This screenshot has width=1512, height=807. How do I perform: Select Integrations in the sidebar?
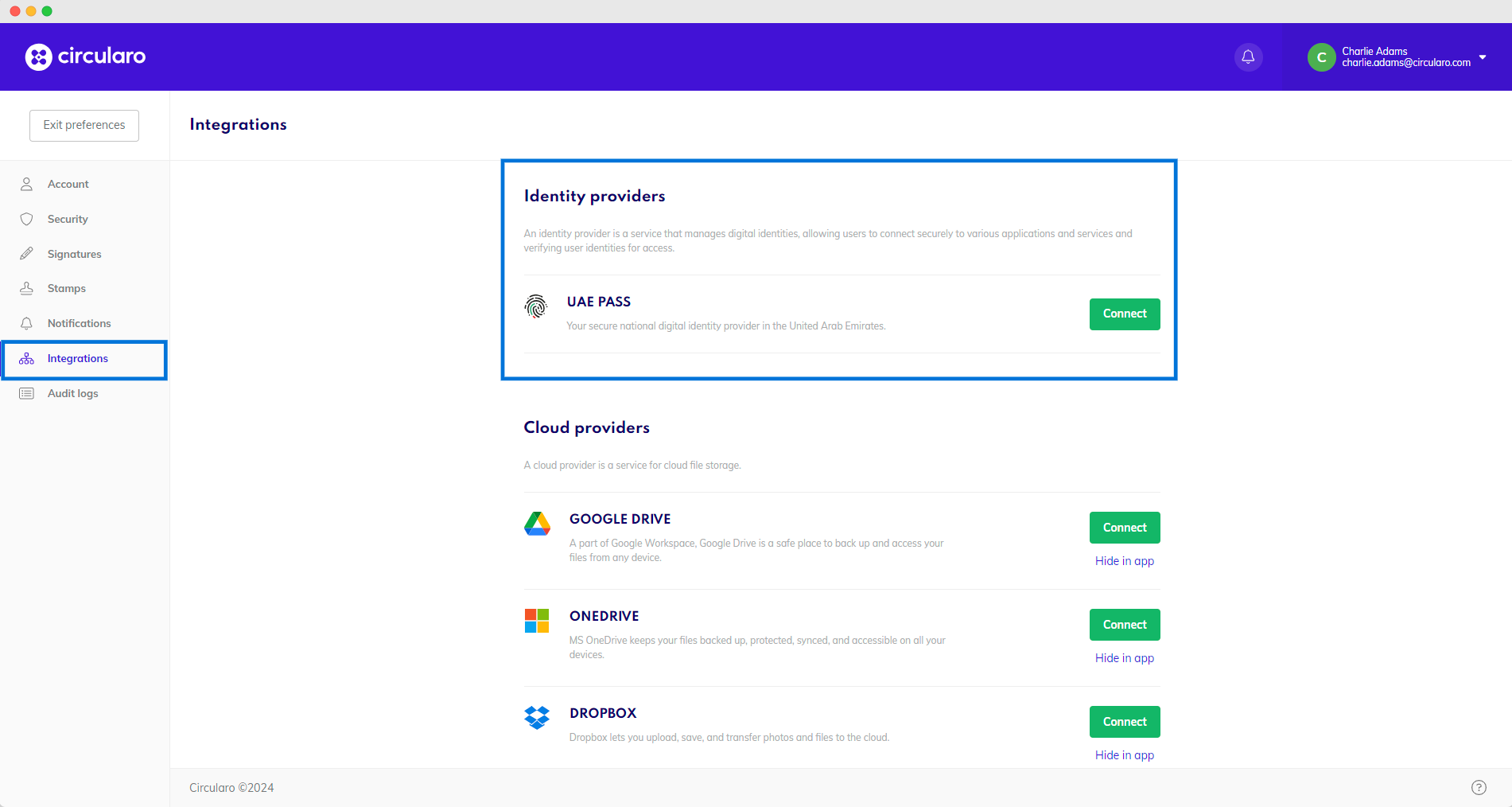pyautogui.click(x=78, y=358)
